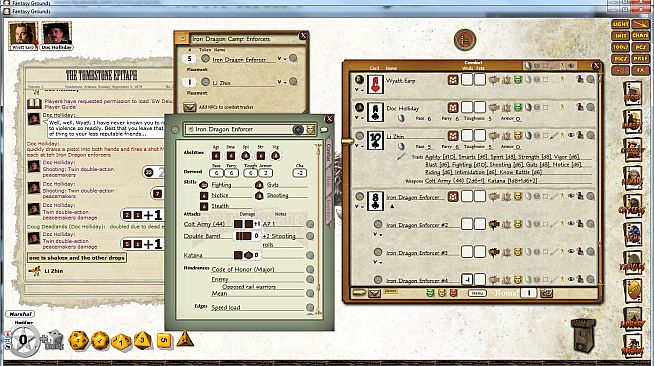Open the INIT sidebar button

(x=620, y=36)
